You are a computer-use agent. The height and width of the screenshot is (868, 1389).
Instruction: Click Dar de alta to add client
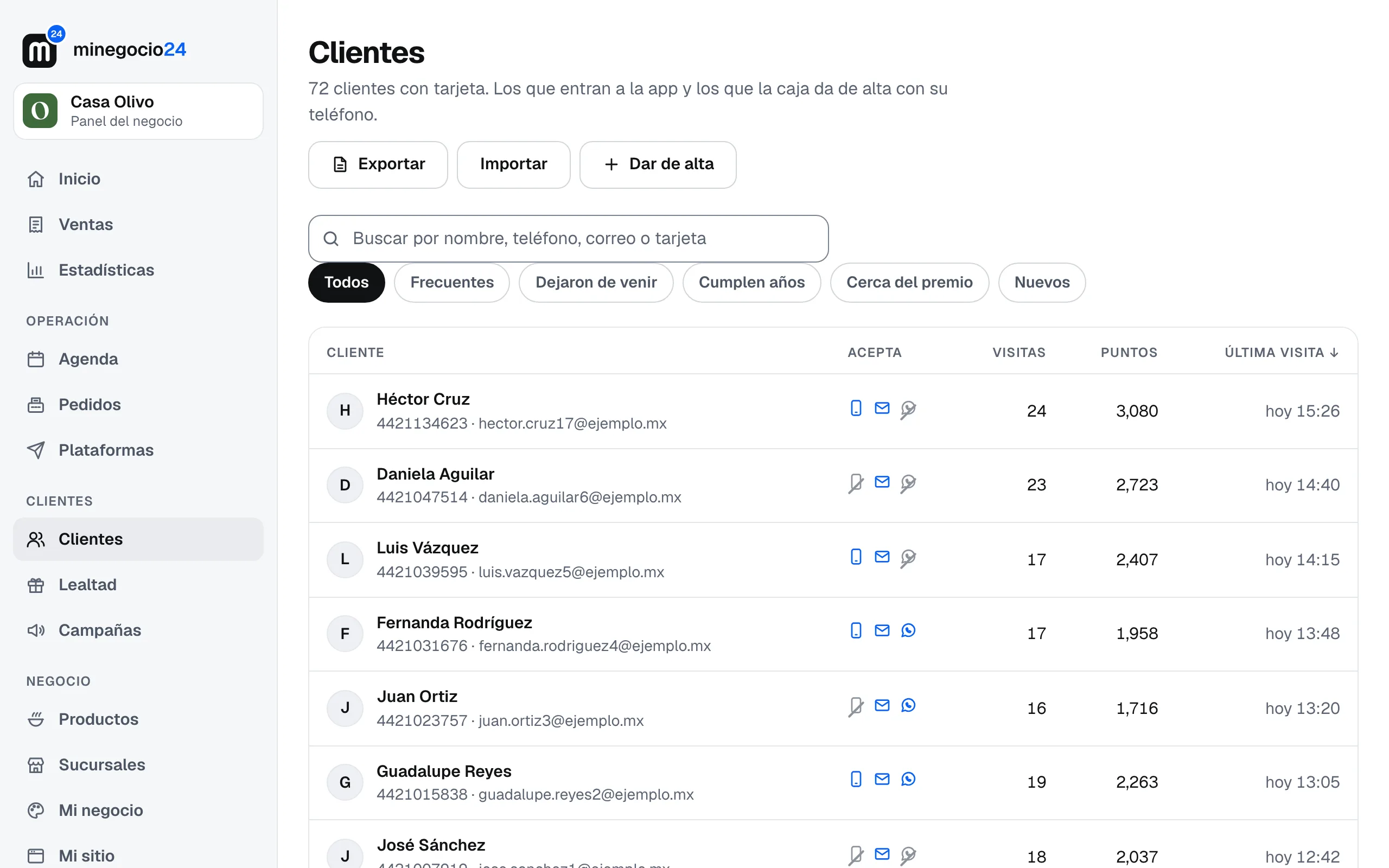658,165
